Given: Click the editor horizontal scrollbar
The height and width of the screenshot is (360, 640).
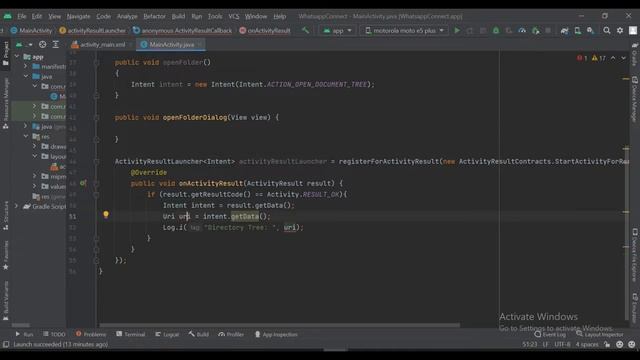Looking at the screenshot, I should click(x=280, y=325).
